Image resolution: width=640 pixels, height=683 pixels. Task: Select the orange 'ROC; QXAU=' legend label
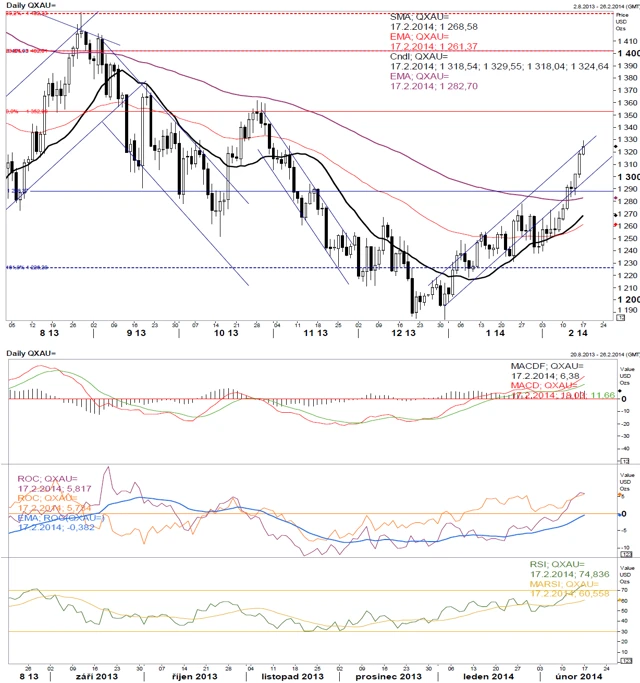coord(47,498)
